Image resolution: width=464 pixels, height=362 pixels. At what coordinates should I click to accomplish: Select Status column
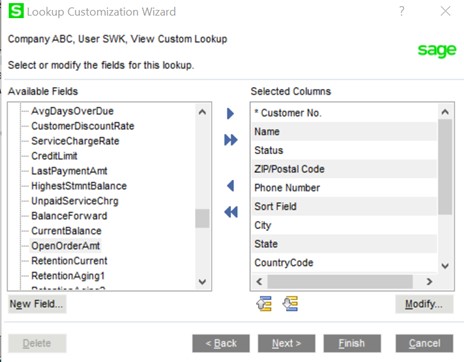pyautogui.click(x=344, y=150)
